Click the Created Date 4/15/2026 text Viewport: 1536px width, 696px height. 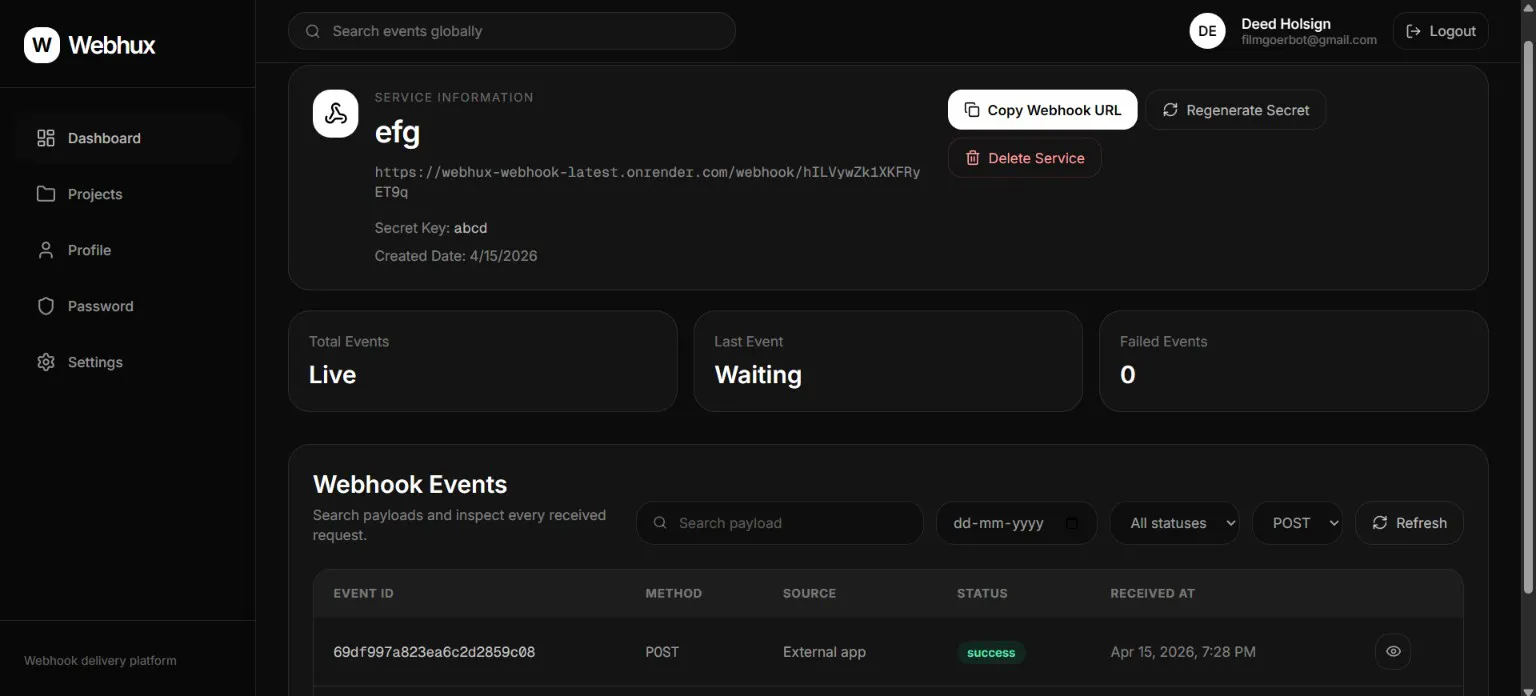456,256
